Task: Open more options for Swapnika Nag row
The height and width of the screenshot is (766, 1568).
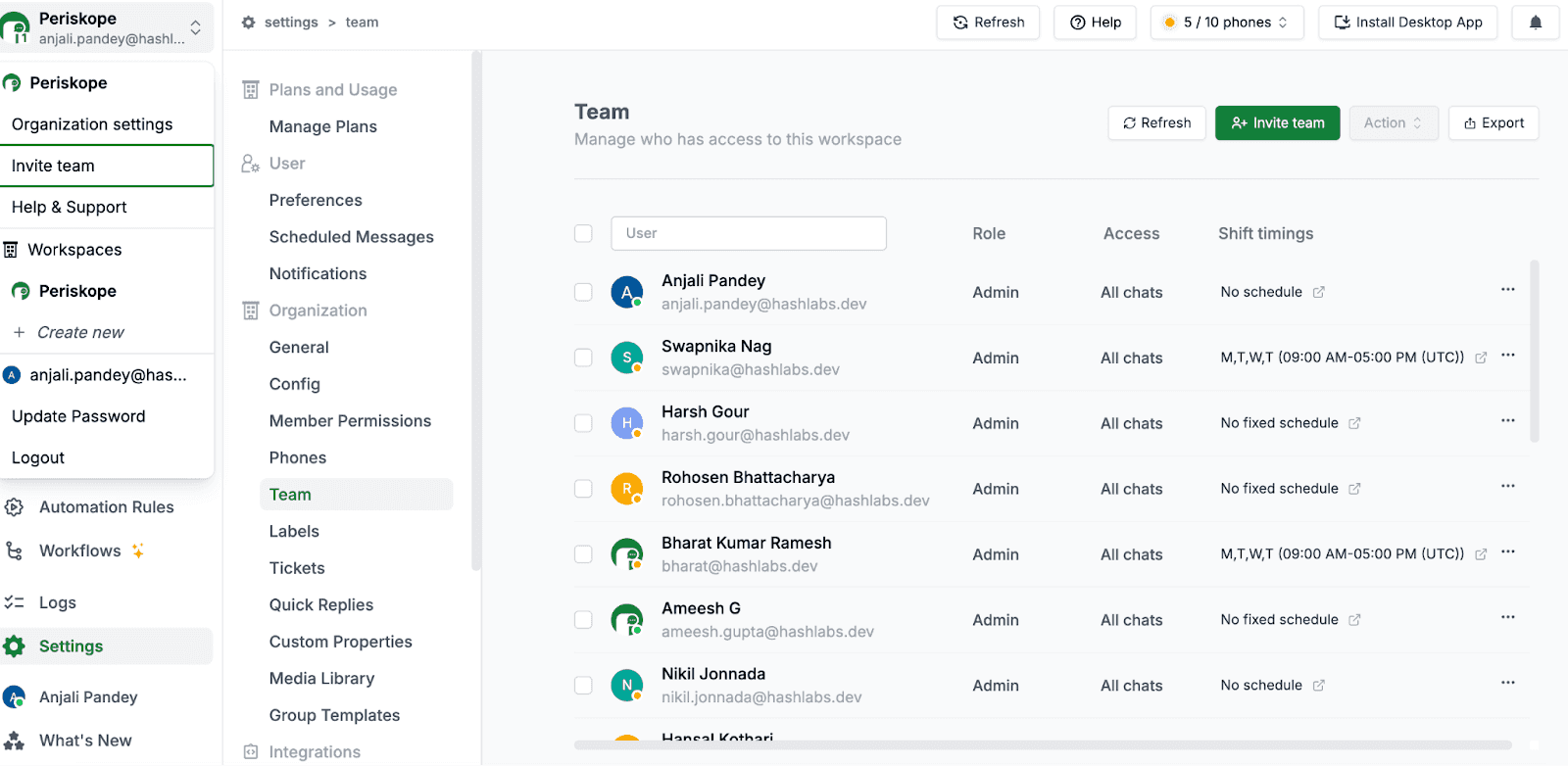Action: click(1507, 355)
